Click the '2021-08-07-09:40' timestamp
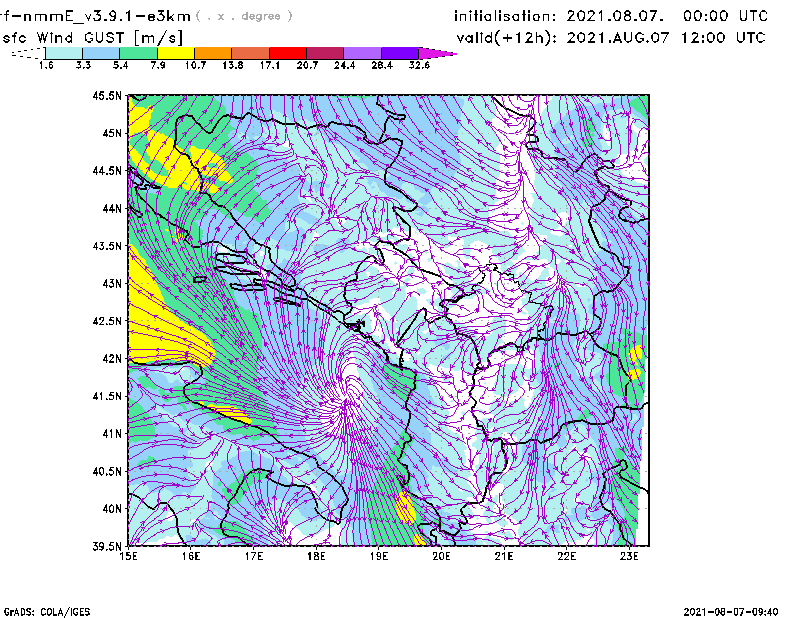Viewport: 800px width, 618px height. click(731, 612)
